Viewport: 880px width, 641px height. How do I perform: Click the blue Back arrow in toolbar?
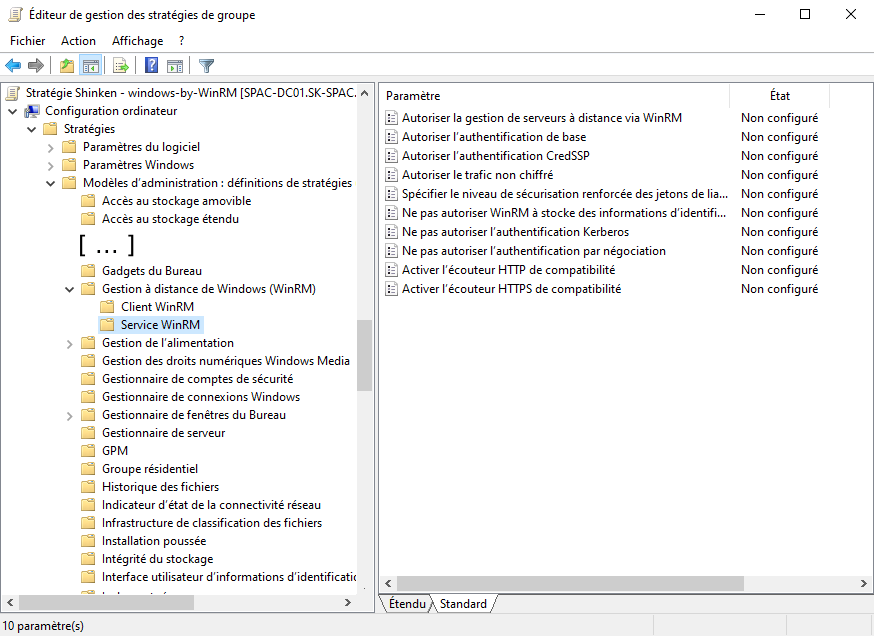pos(13,66)
